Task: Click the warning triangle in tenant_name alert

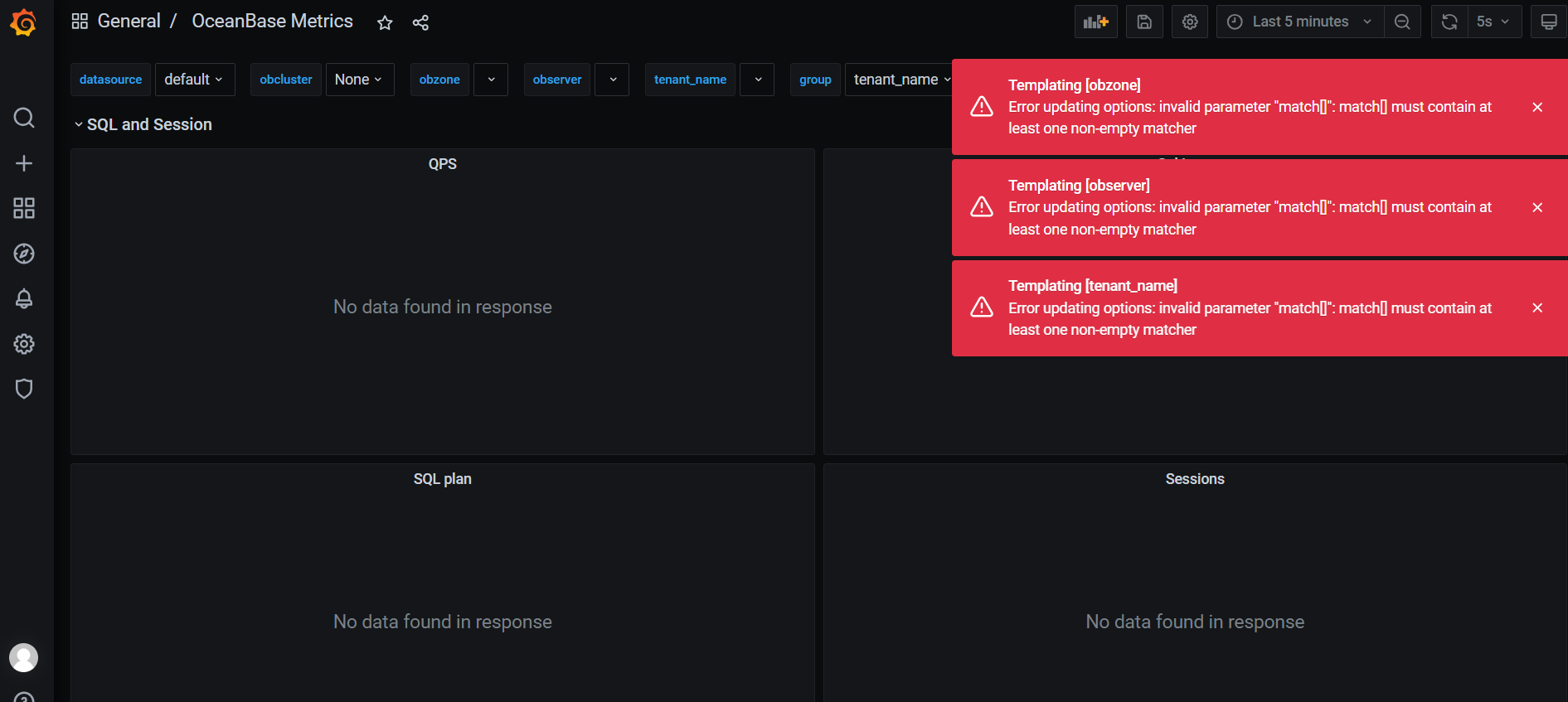Action: [x=982, y=307]
